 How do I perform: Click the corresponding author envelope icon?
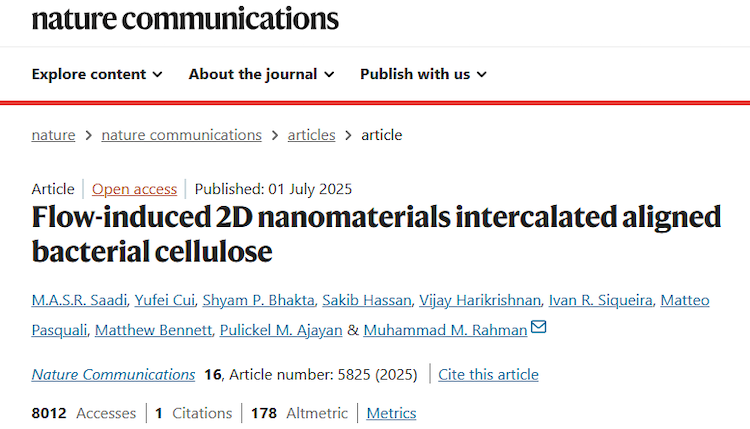[x=539, y=327]
